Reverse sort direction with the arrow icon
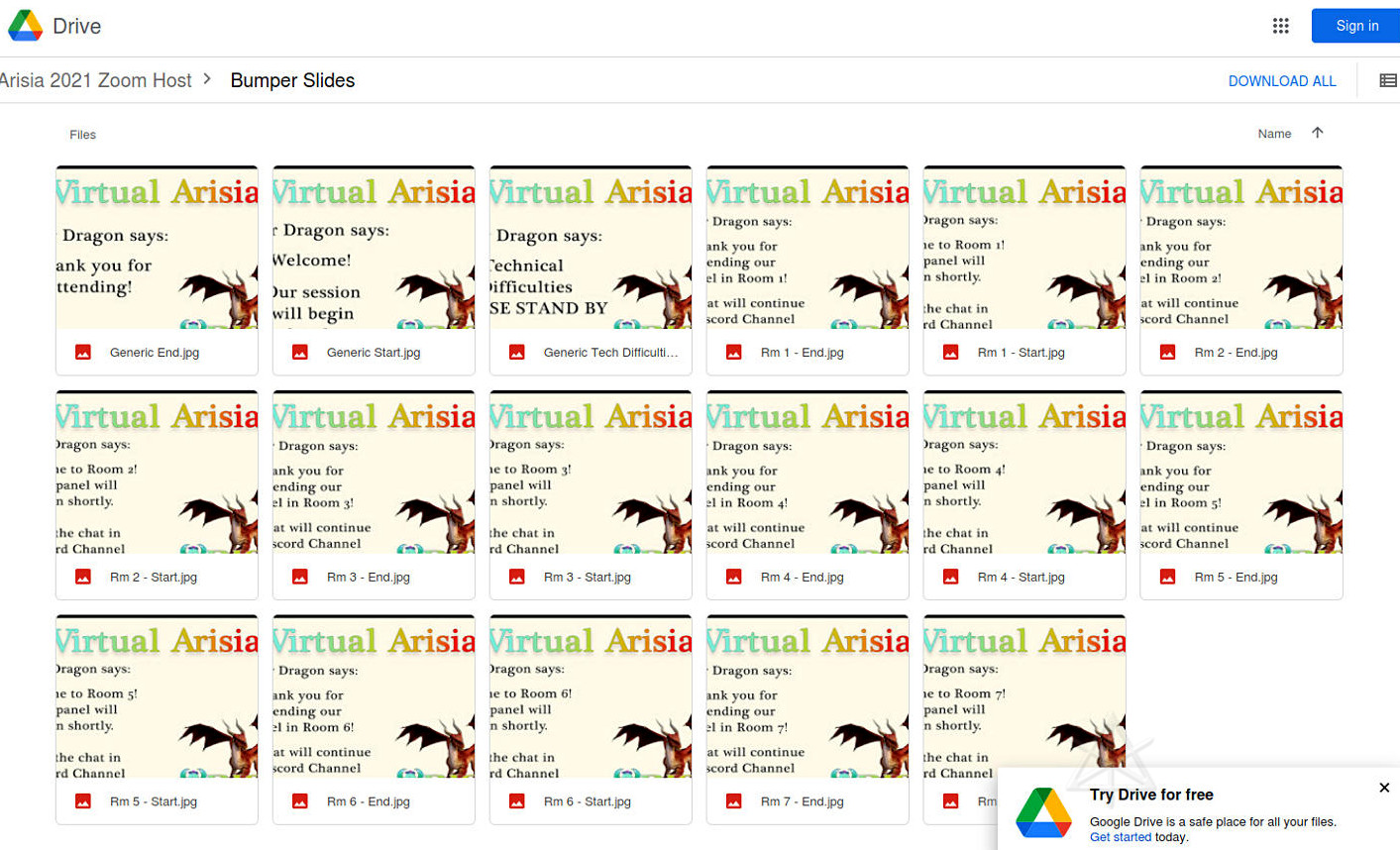This screenshot has height=850, width=1400. point(1317,134)
